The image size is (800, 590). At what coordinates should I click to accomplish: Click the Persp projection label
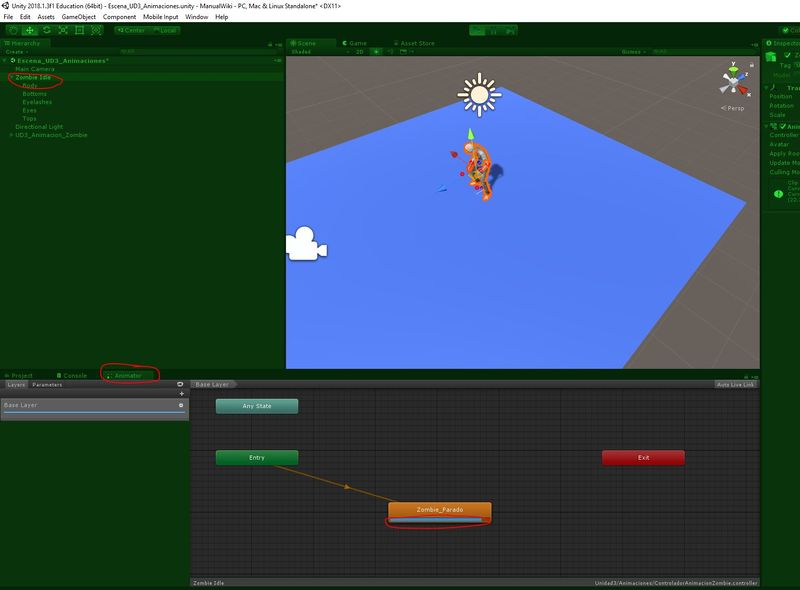point(733,108)
